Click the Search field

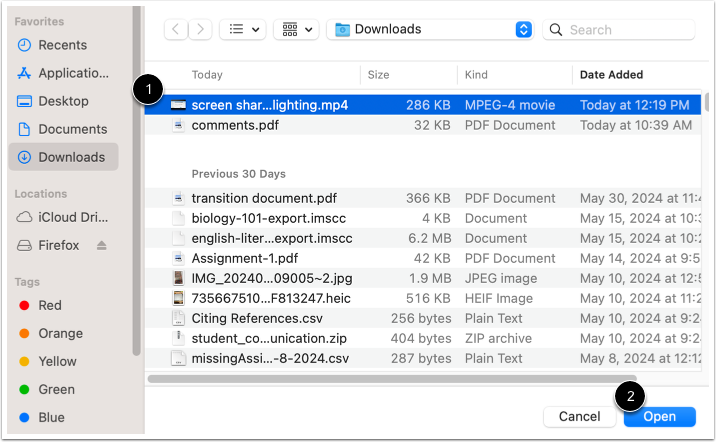pos(619,30)
